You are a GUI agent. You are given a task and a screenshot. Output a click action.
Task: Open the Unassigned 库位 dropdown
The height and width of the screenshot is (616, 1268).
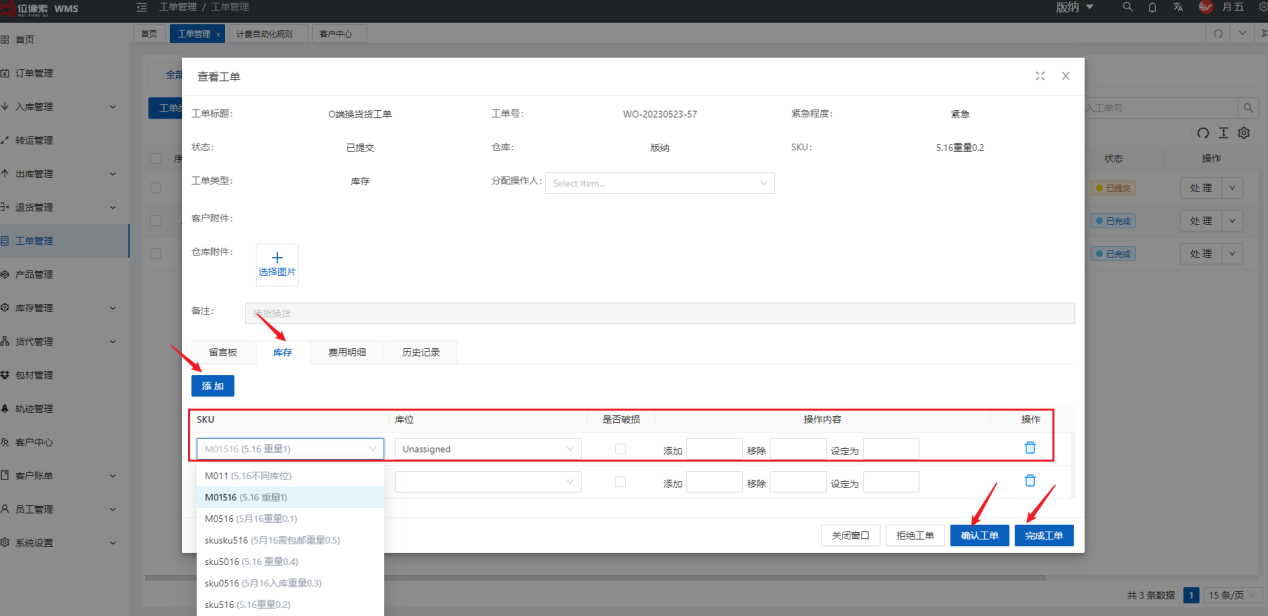488,449
